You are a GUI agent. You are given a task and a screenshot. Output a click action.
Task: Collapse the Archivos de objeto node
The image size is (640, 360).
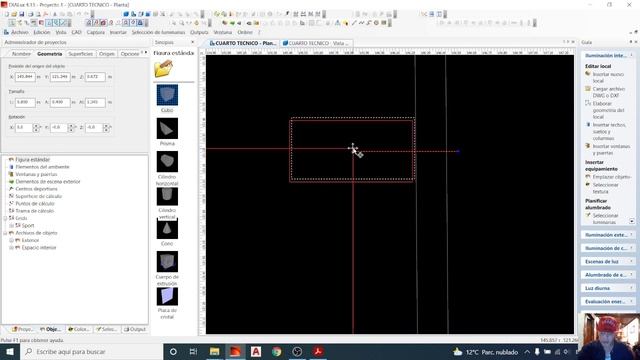pos(5,233)
